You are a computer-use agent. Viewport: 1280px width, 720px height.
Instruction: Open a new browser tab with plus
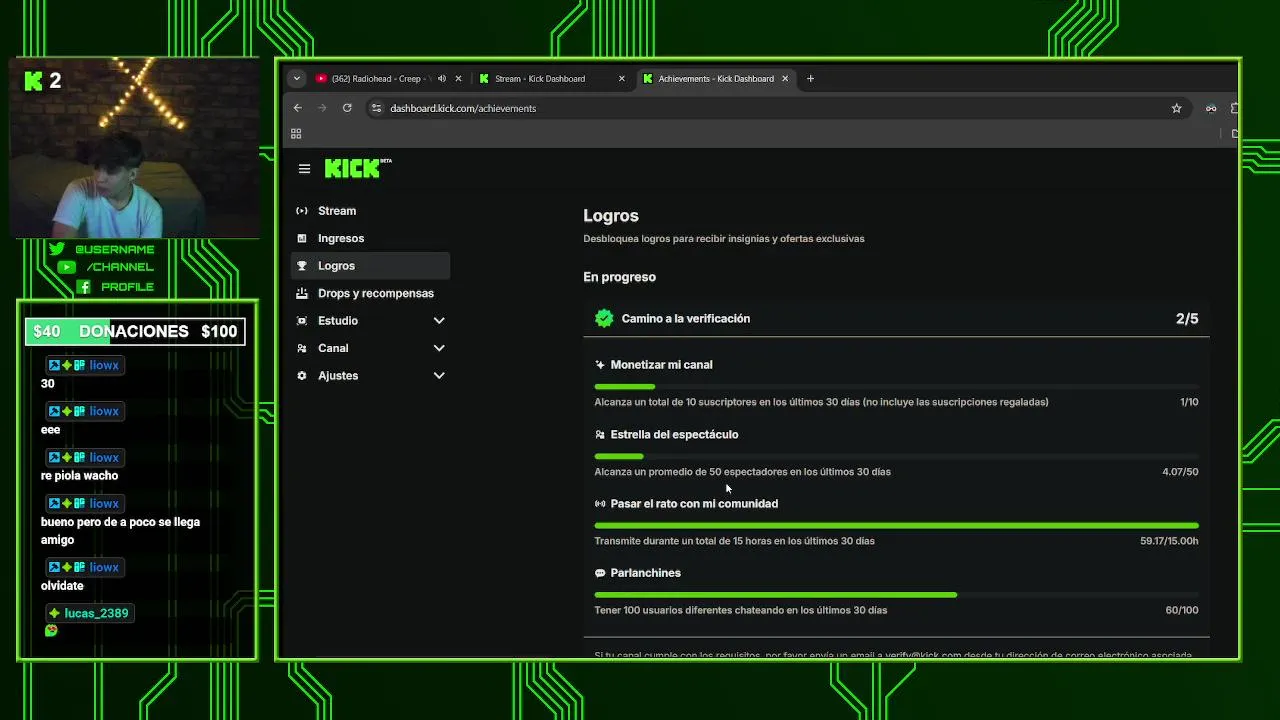[x=810, y=79]
